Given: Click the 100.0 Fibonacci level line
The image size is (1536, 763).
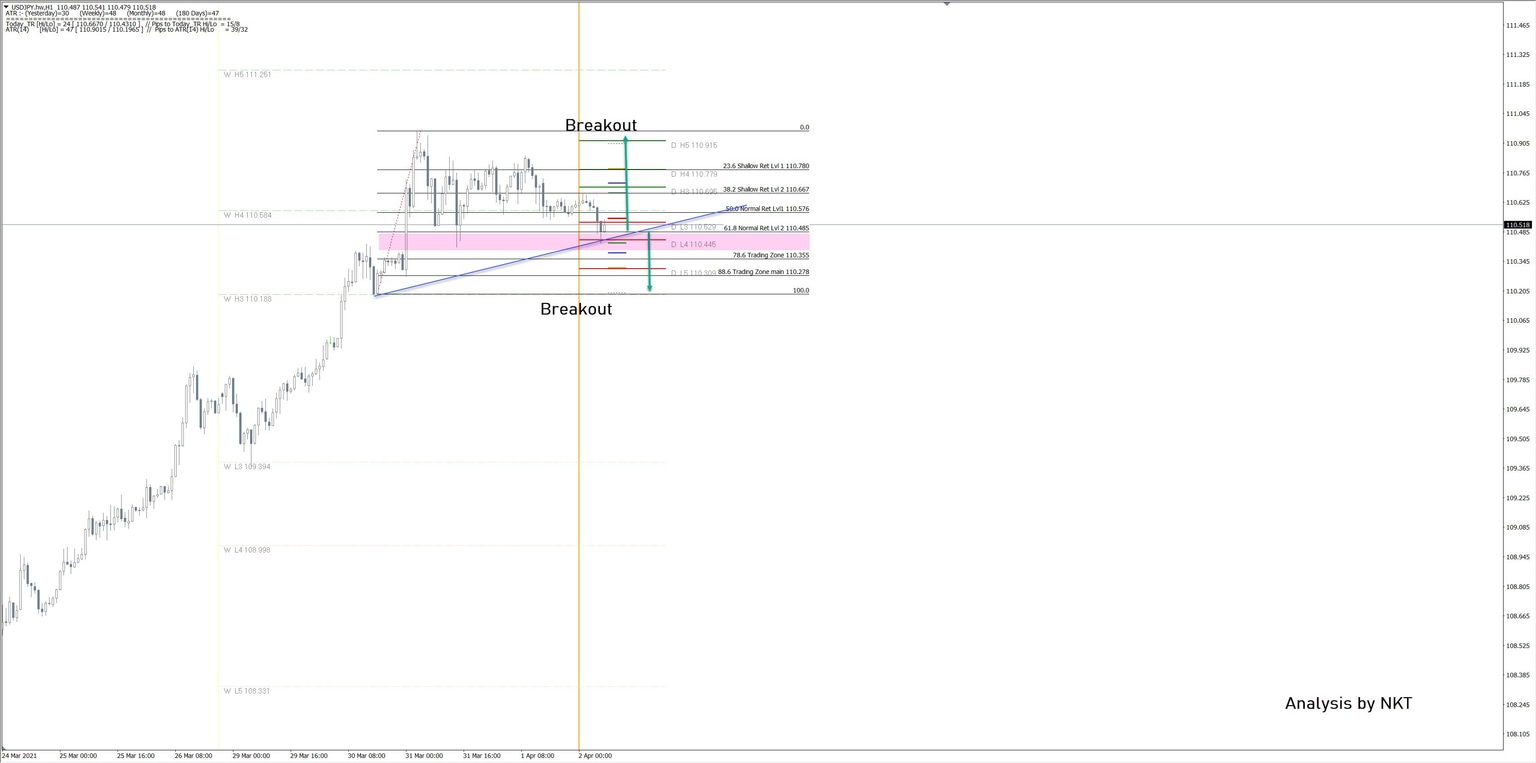Looking at the screenshot, I should pos(700,292).
